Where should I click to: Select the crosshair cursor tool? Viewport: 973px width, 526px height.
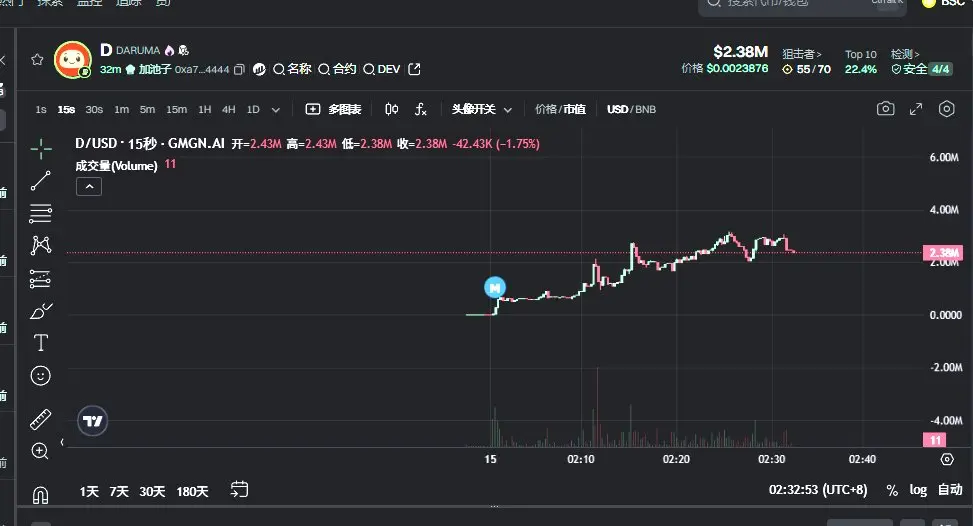coord(41,149)
